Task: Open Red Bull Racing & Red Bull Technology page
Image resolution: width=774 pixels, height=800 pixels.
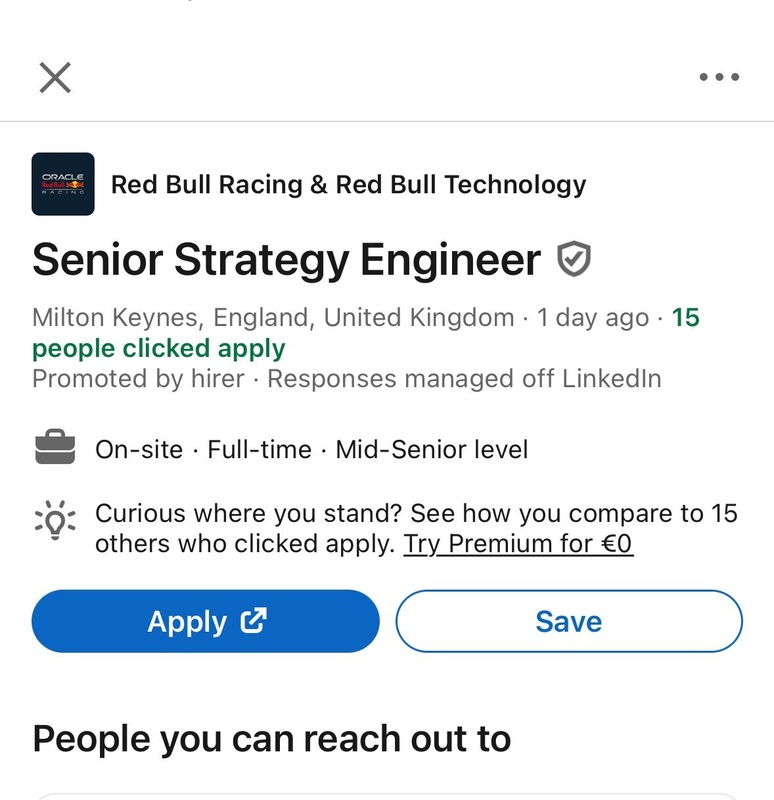Action: 348,185
